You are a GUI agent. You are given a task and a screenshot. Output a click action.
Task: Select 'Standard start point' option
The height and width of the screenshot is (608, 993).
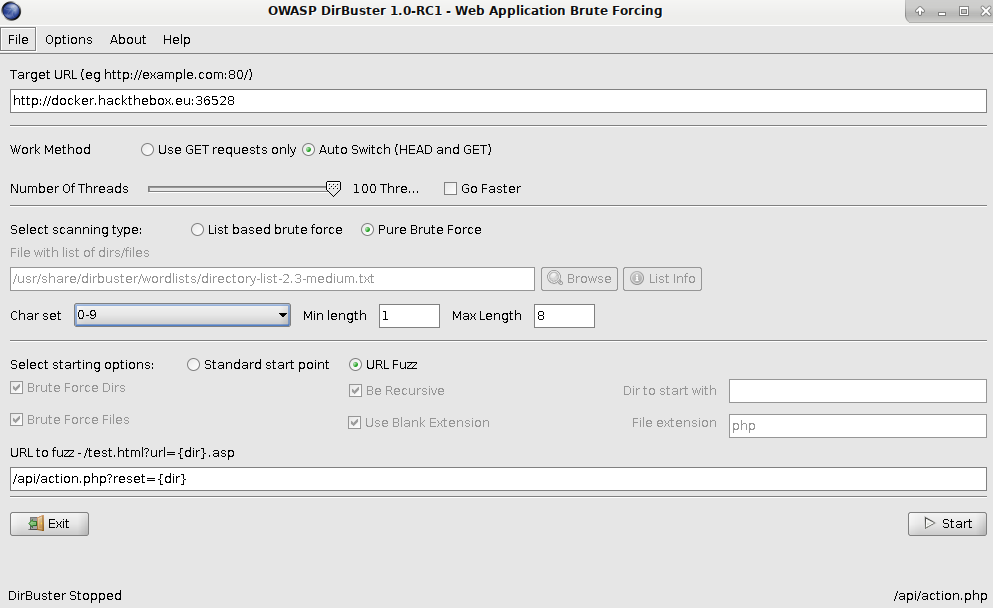[194, 365]
